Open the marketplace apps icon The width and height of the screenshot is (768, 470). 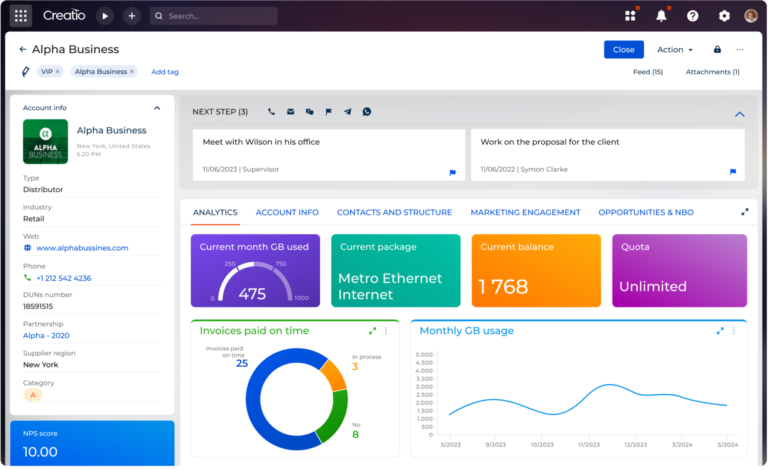(630, 16)
